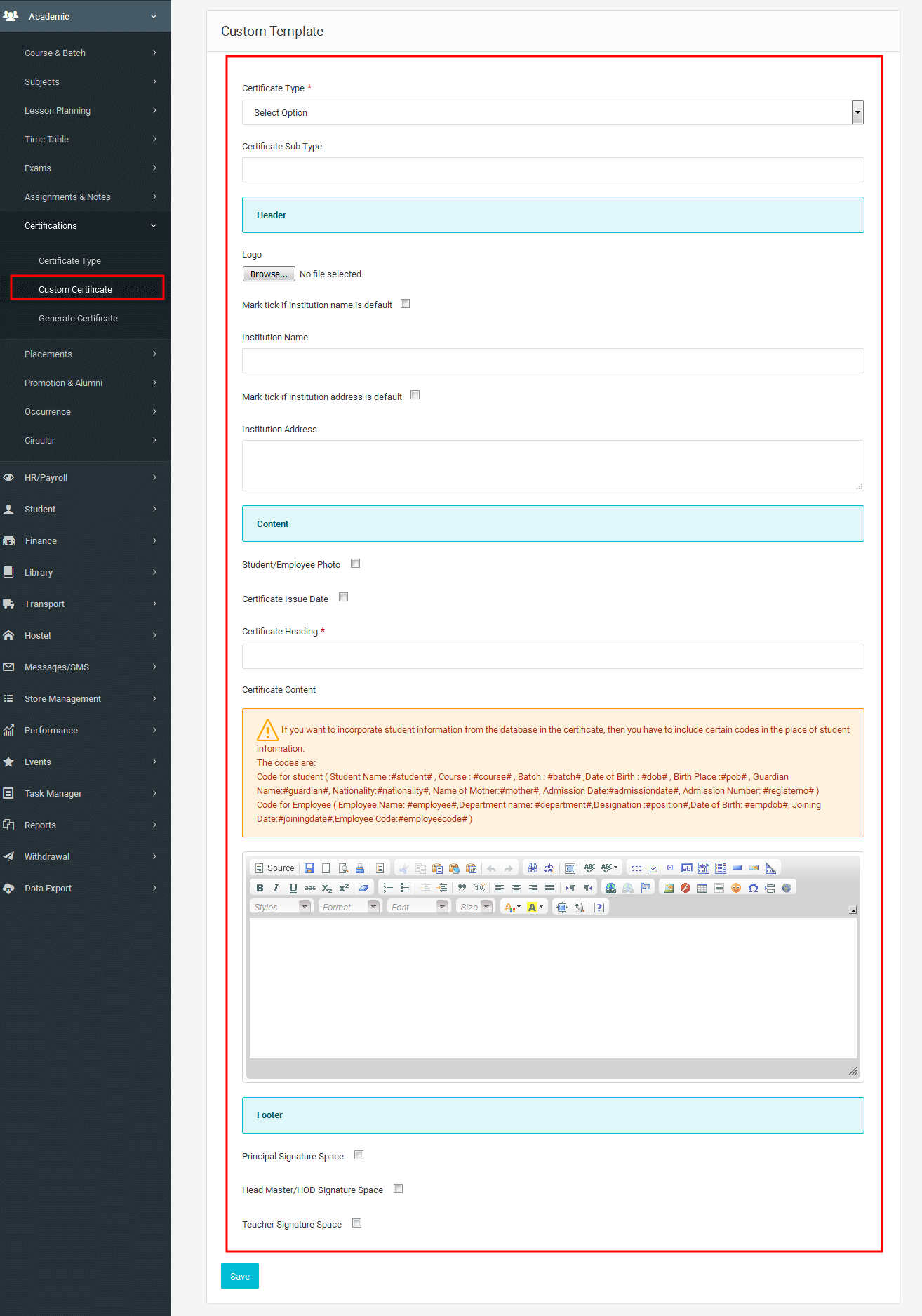
Task: Insert a bulleted list in editor
Action: point(405,888)
